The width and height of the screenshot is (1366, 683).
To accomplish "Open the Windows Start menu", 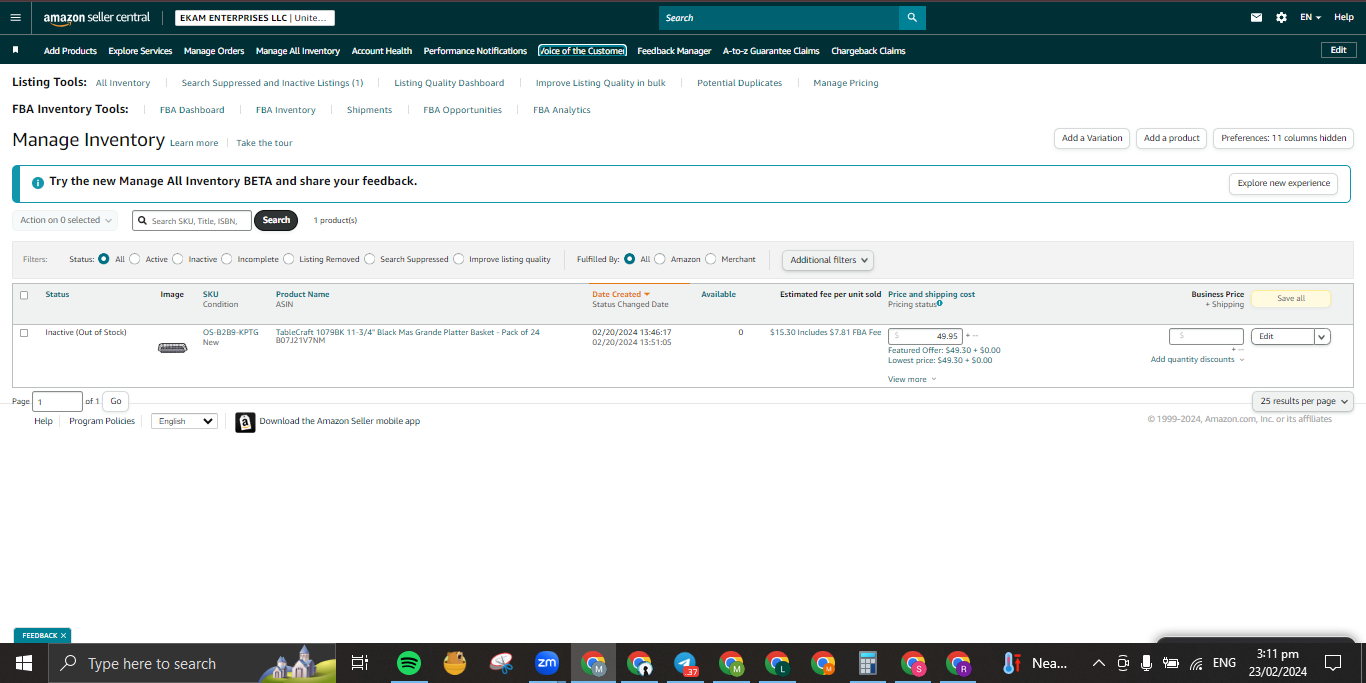I will point(24,663).
